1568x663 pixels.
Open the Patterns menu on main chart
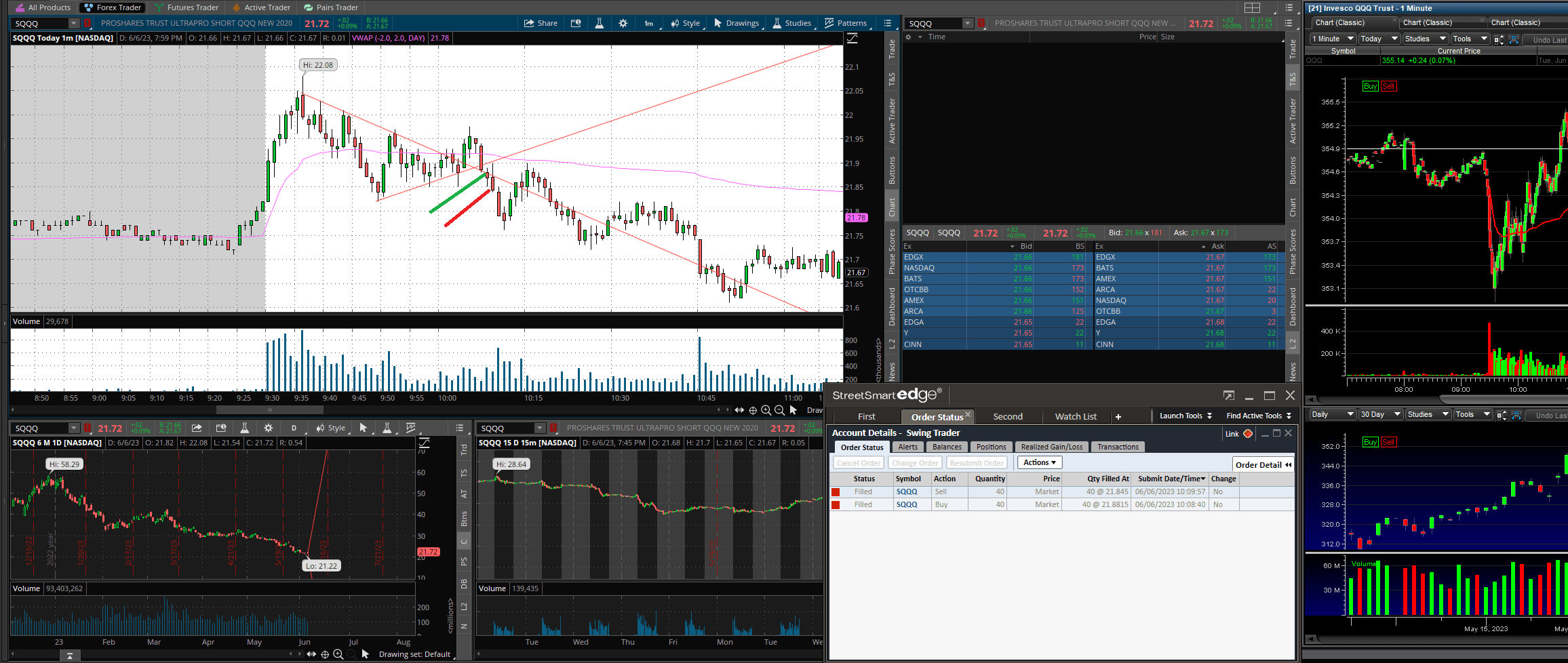[846, 24]
